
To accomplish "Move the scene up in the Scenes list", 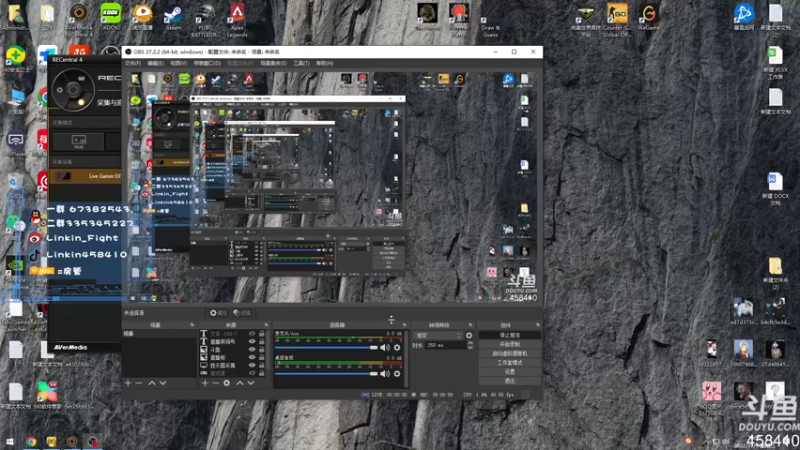I will coord(152,383).
